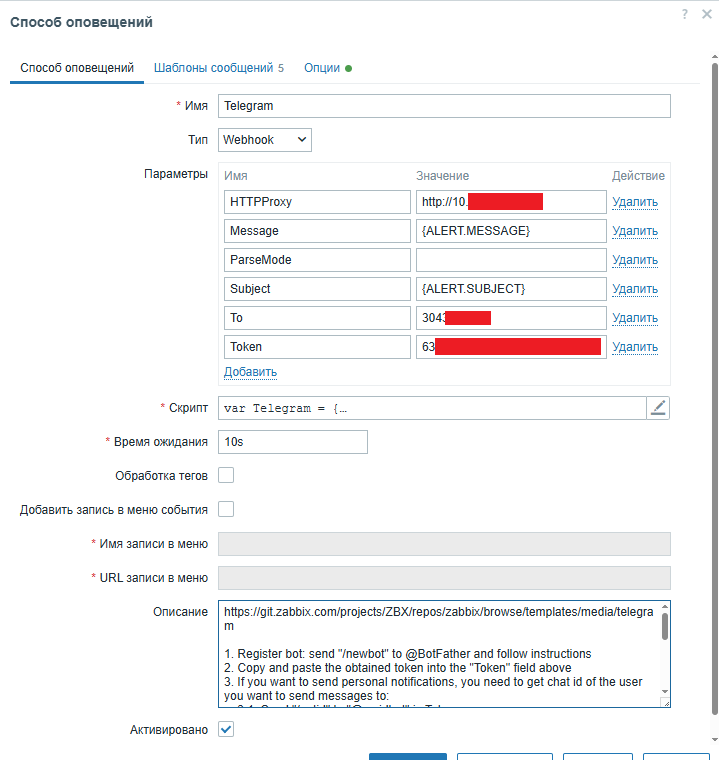Click the Скрипт field with var Telegram
The width and height of the screenshot is (719, 760).
[x=431, y=408]
